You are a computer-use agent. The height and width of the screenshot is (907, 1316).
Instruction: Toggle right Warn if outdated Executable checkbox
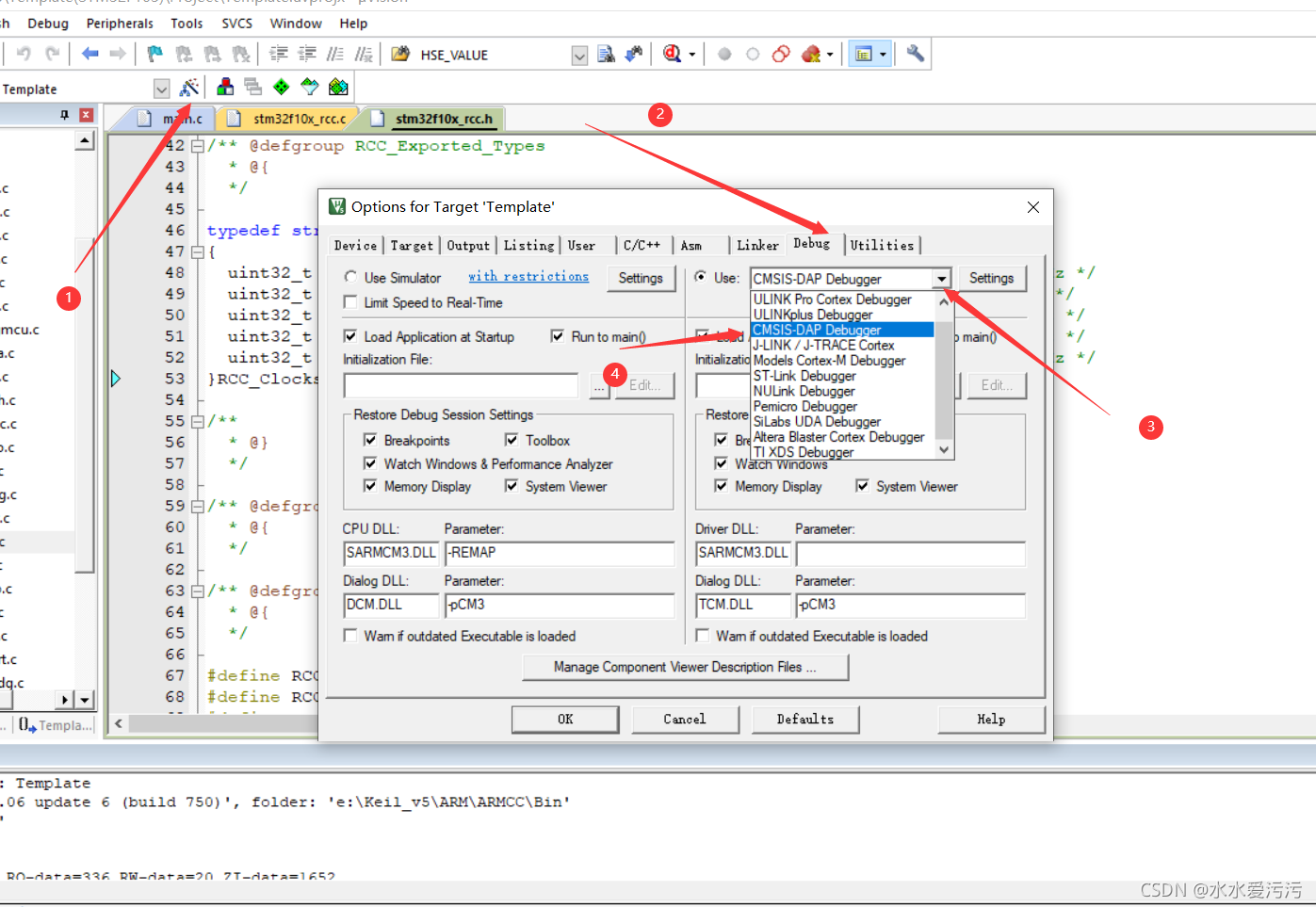(x=702, y=636)
